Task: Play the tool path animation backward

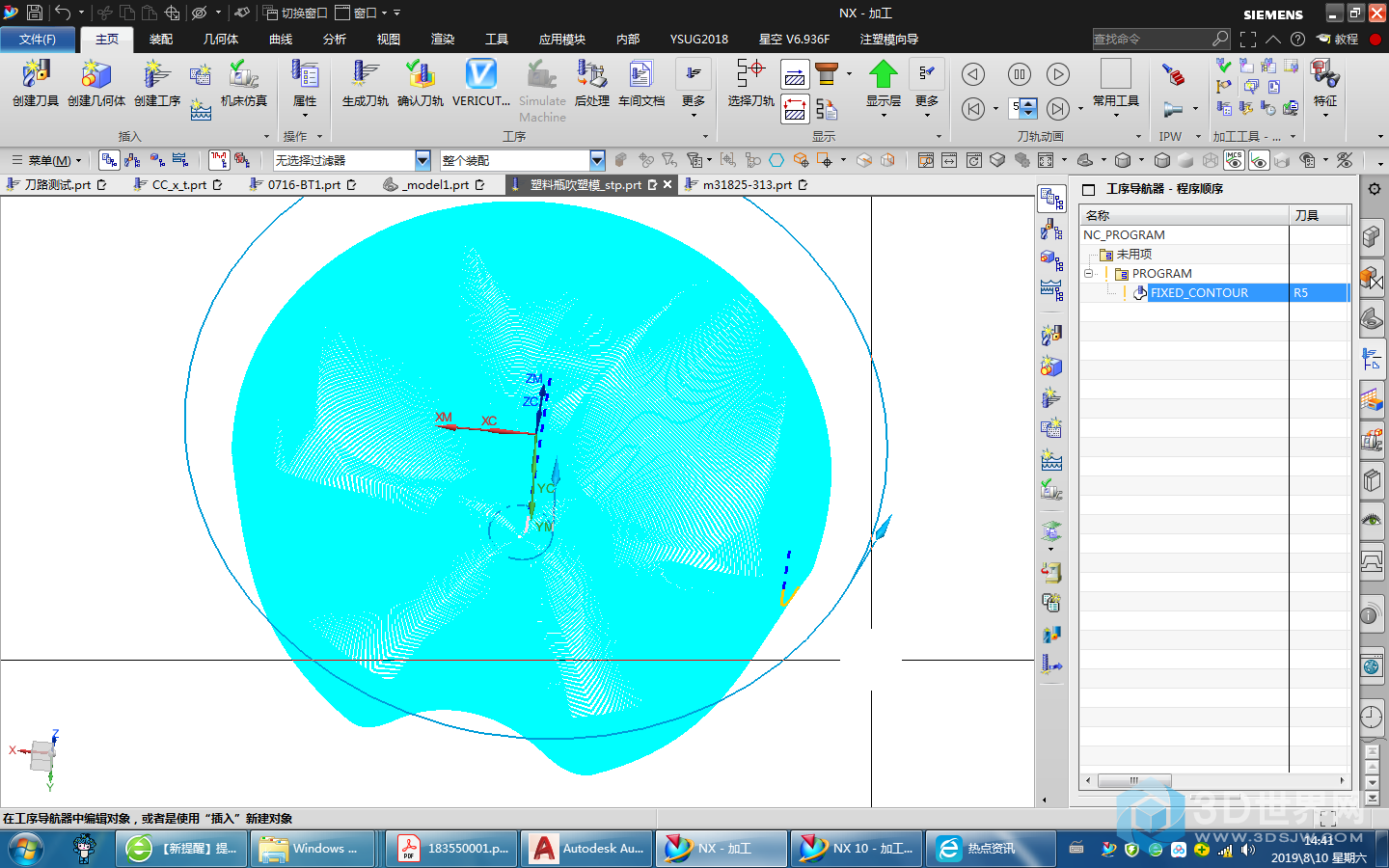Action: [973, 74]
